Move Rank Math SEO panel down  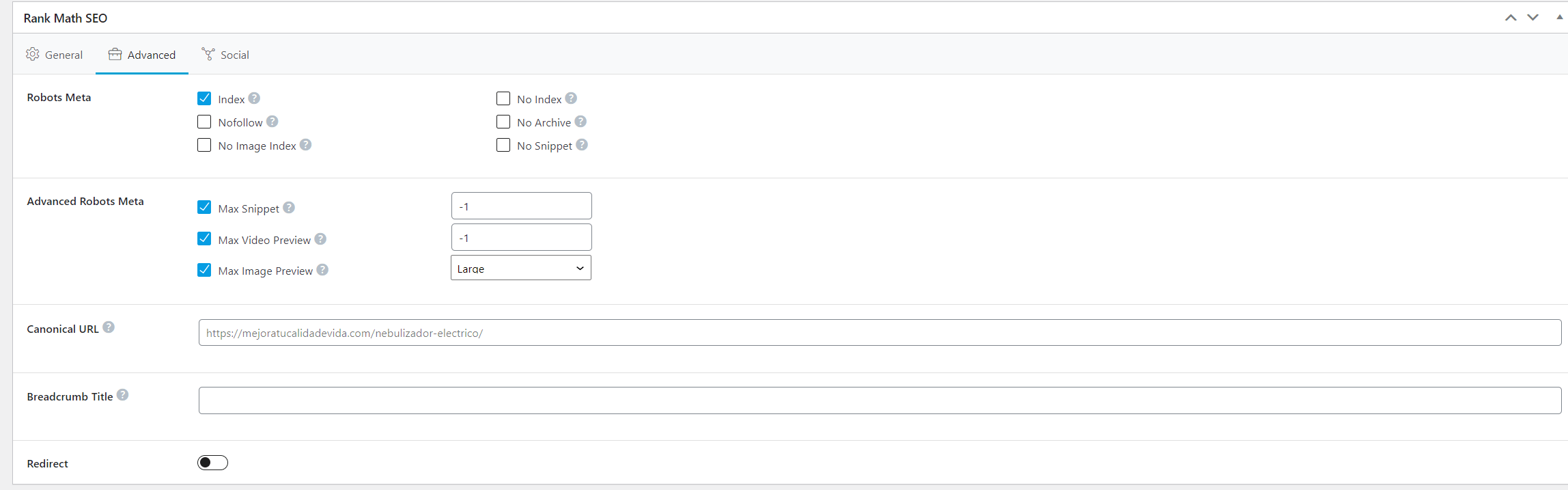[x=1533, y=18]
